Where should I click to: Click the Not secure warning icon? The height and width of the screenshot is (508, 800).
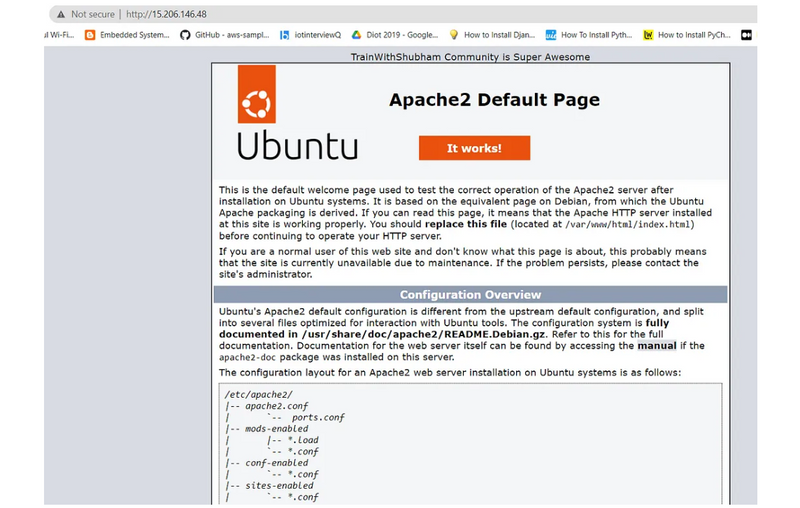pos(61,14)
